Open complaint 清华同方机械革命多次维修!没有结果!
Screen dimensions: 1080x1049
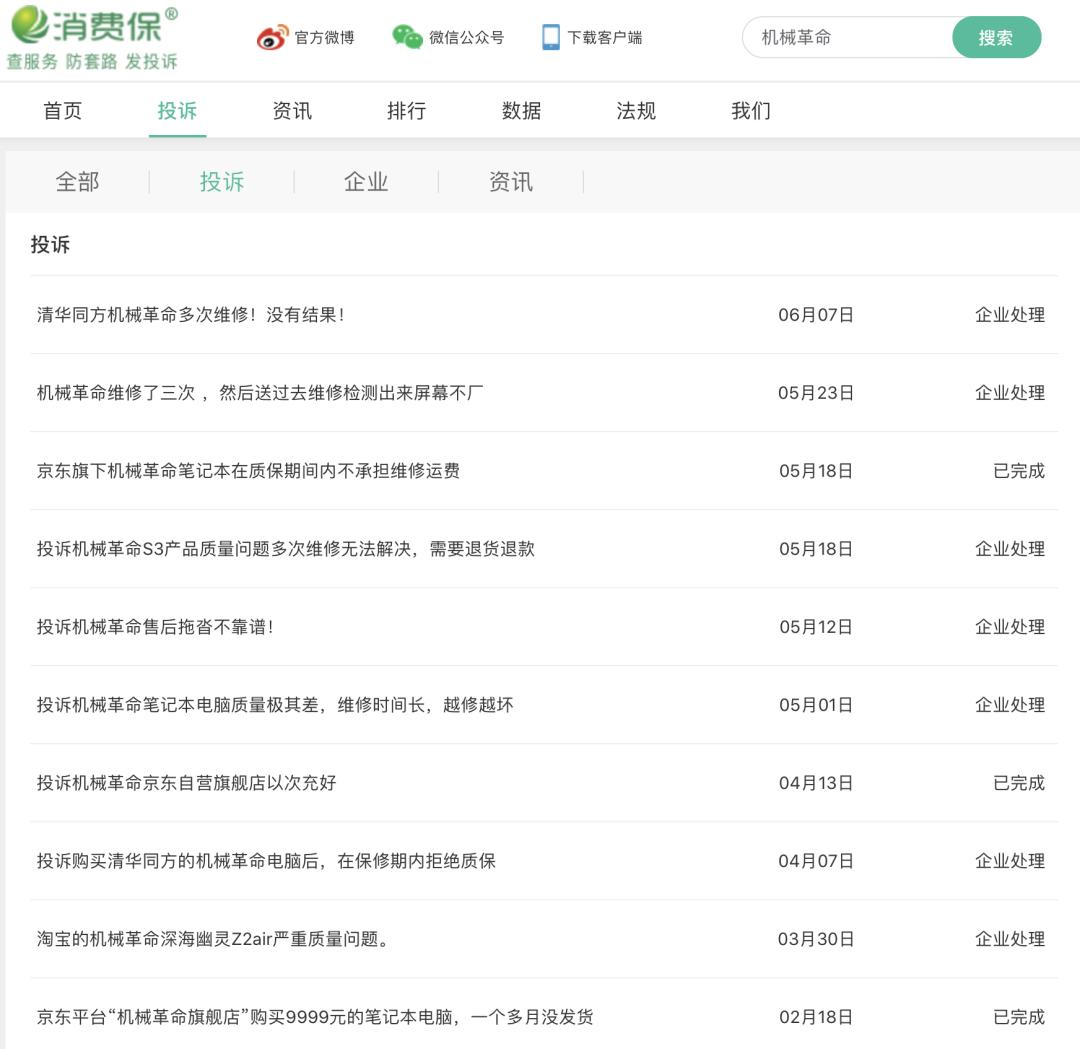191,315
